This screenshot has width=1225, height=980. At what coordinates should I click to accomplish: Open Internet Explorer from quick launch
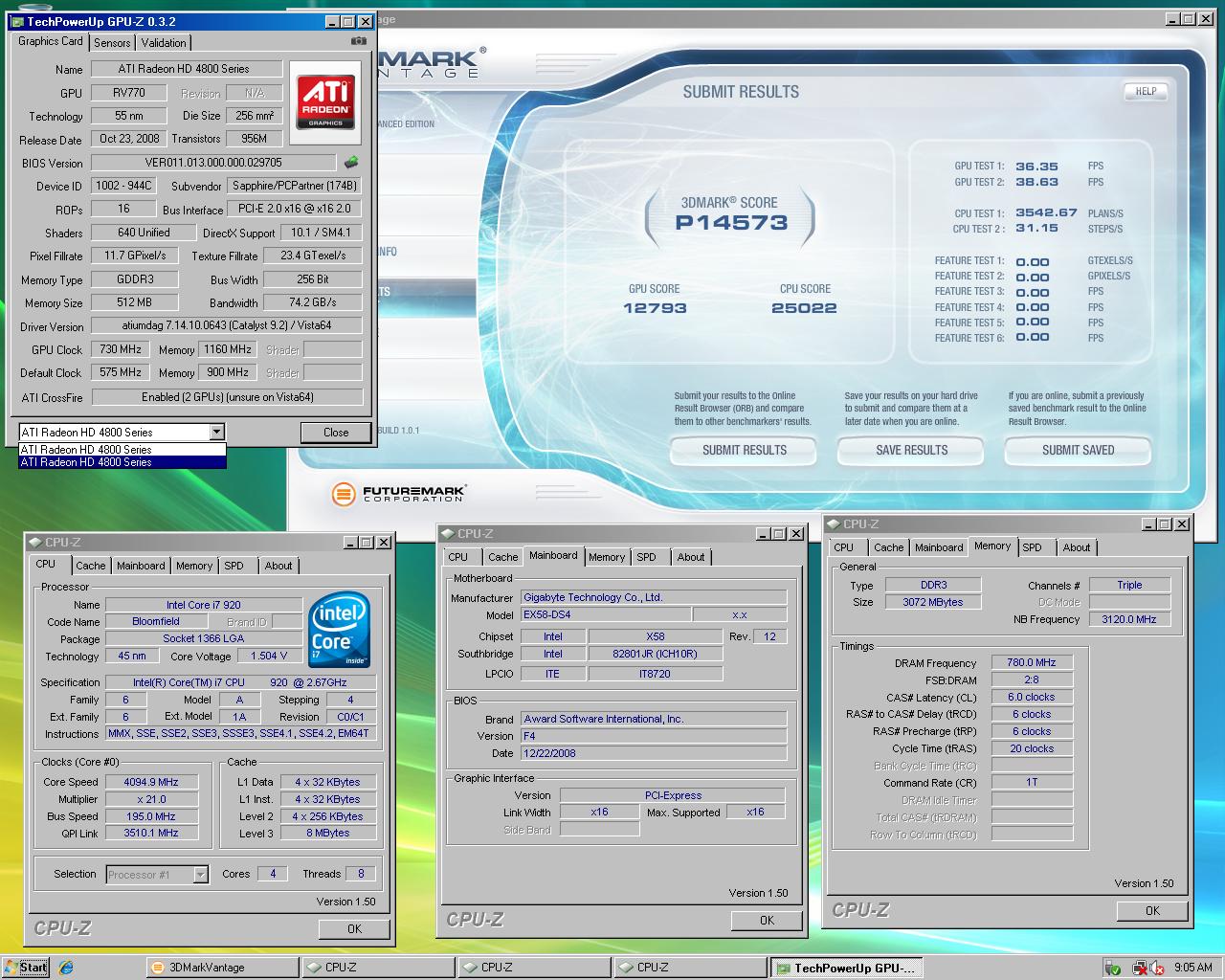click(66, 968)
